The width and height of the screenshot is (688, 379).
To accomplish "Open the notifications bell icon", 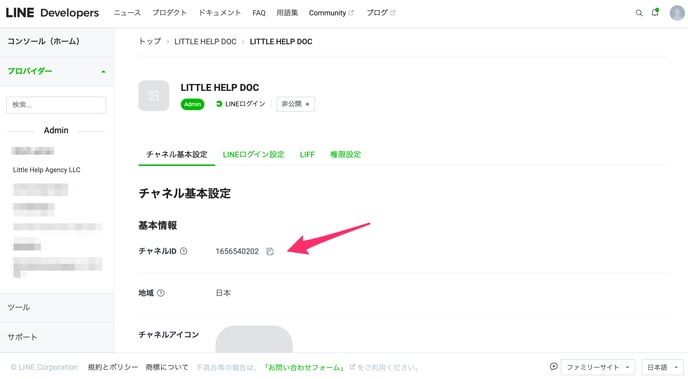I will click(x=655, y=13).
